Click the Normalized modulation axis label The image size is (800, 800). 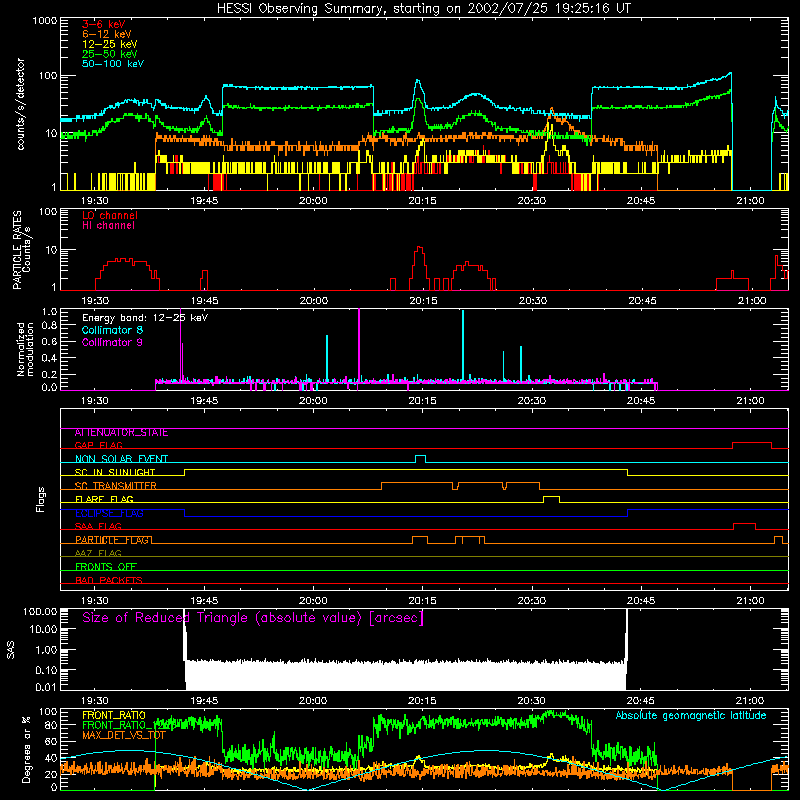coord(26,349)
